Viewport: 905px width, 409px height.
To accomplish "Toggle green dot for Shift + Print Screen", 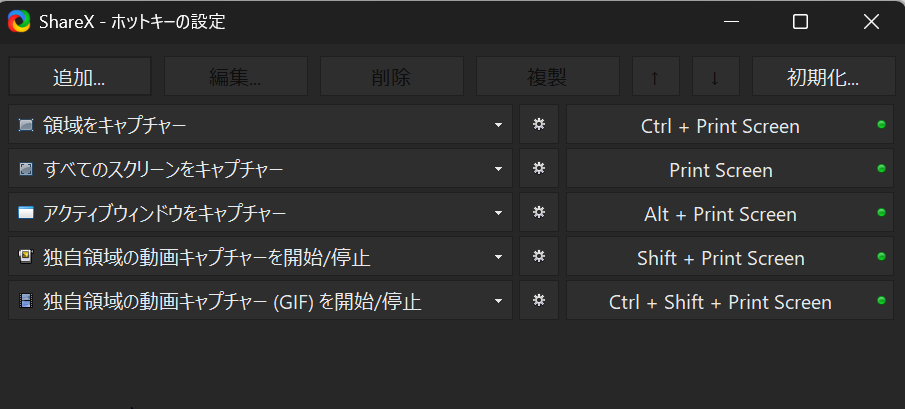I will tap(881, 257).
